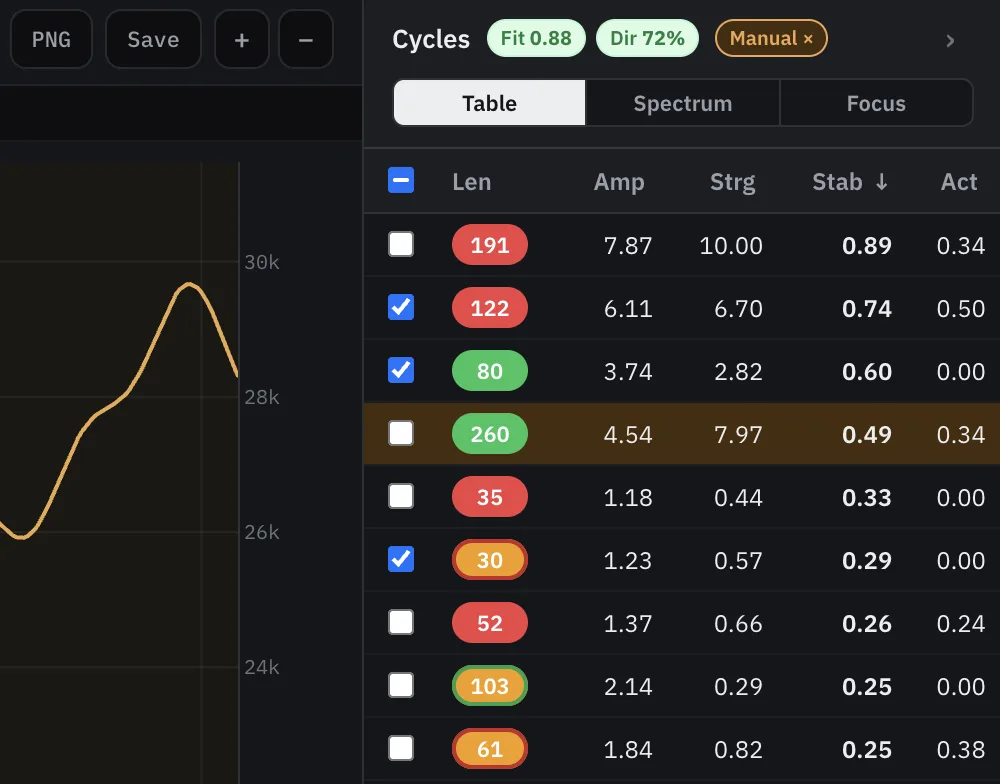Click amplitude value 6.11
Viewport: 1000px width, 784px height.
tap(628, 309)
